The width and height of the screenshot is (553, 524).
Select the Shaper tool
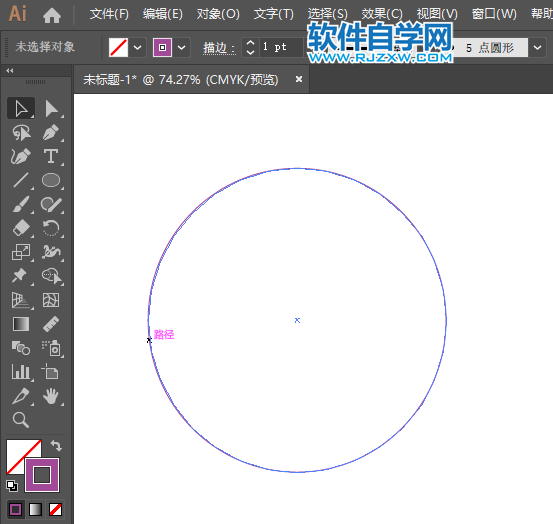pos(51,204)
